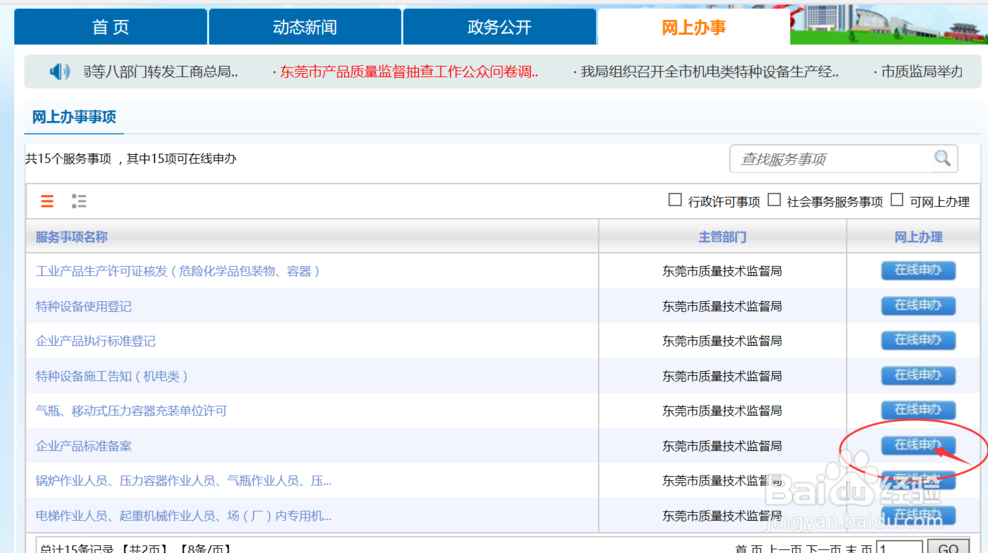Open 电梯作业人员、起重机械作业人员 service item
This screenshot has width=988, height=553.
pyautogui.click(x=183, y=516)
